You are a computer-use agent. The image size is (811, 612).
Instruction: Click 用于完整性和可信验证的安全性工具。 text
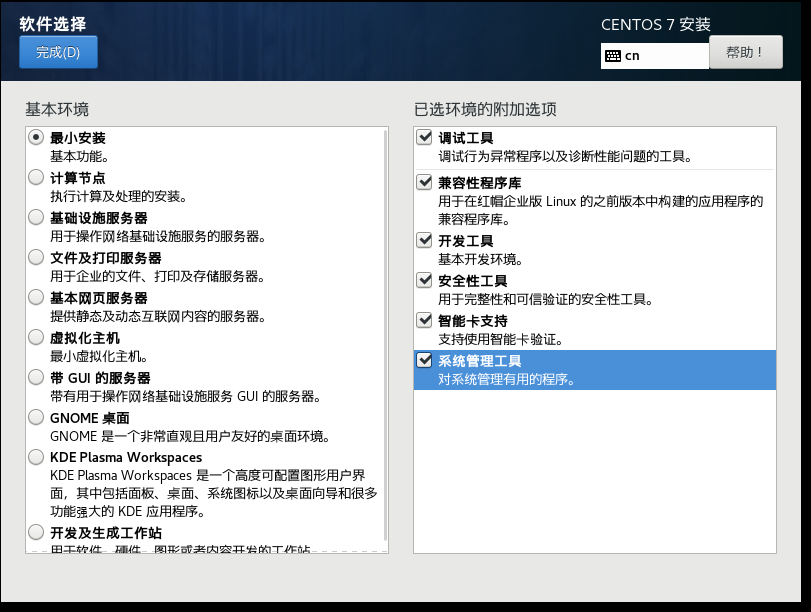click(x=546, y=299)
